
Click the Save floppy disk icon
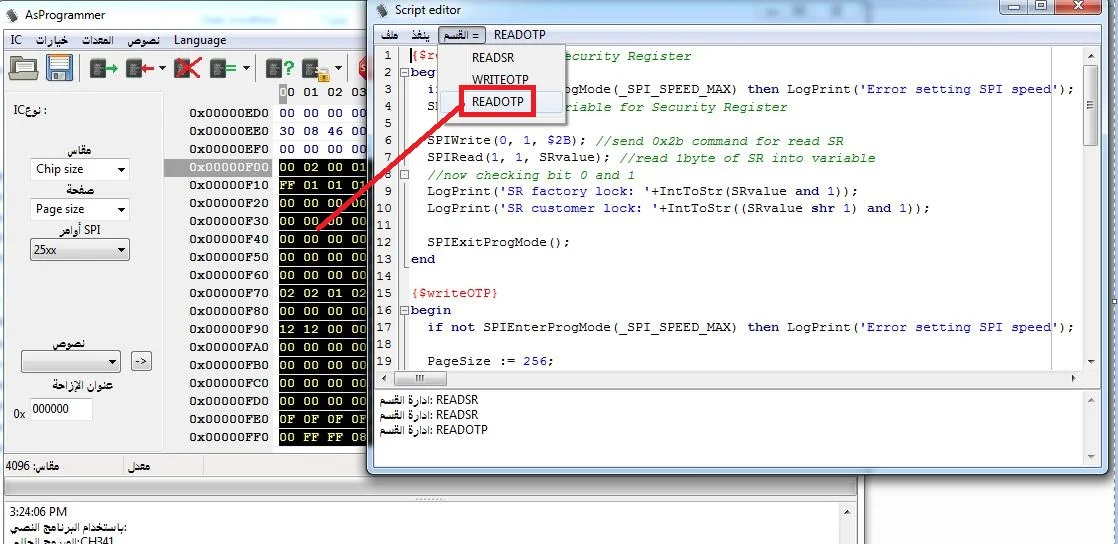(61, 68)
